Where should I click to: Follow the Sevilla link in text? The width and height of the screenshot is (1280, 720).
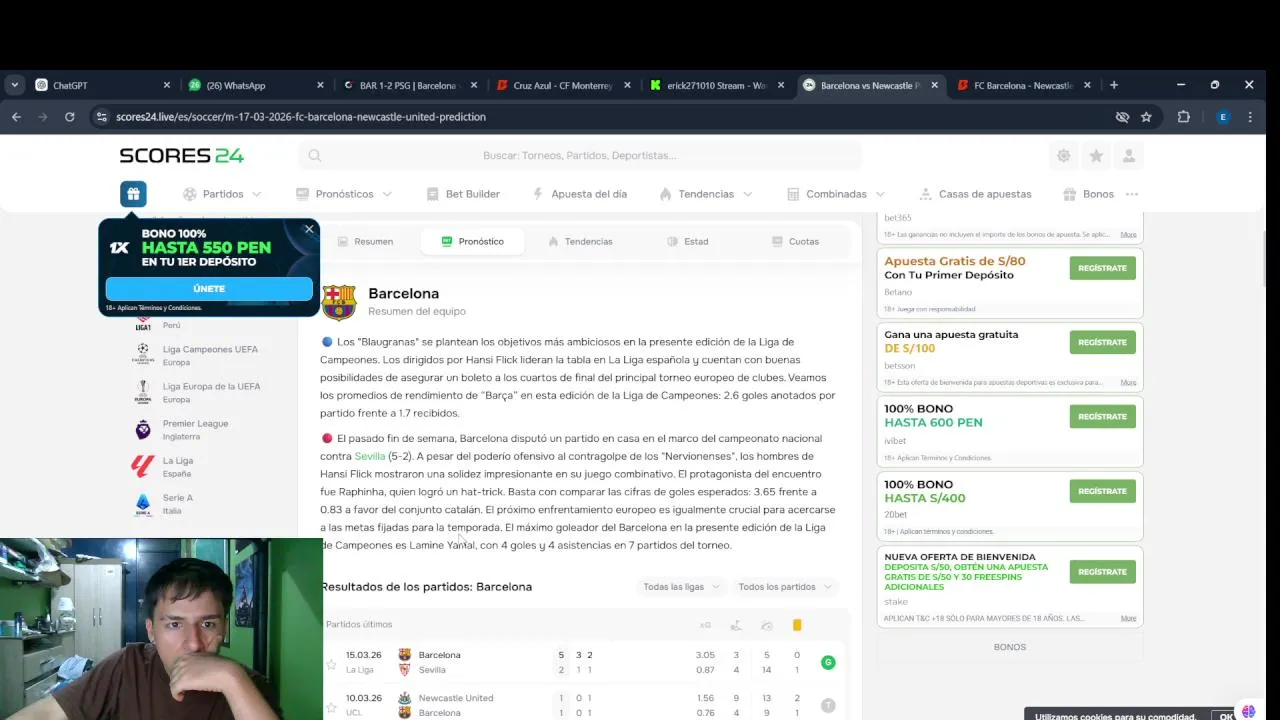pyautogui.click(x=370, y=456)
